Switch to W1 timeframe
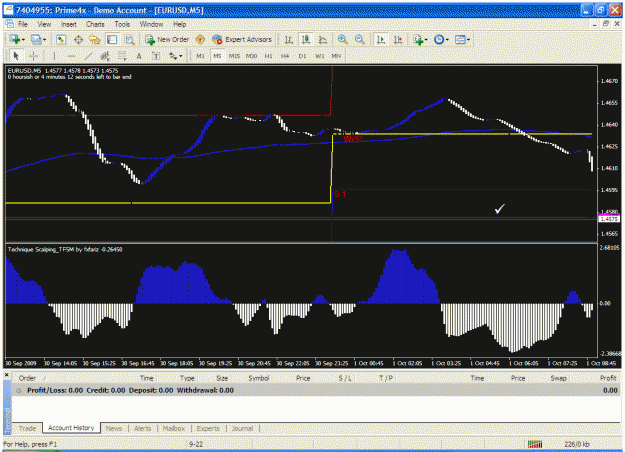Viewport: 625px width, 452px height. pos(320,56)
